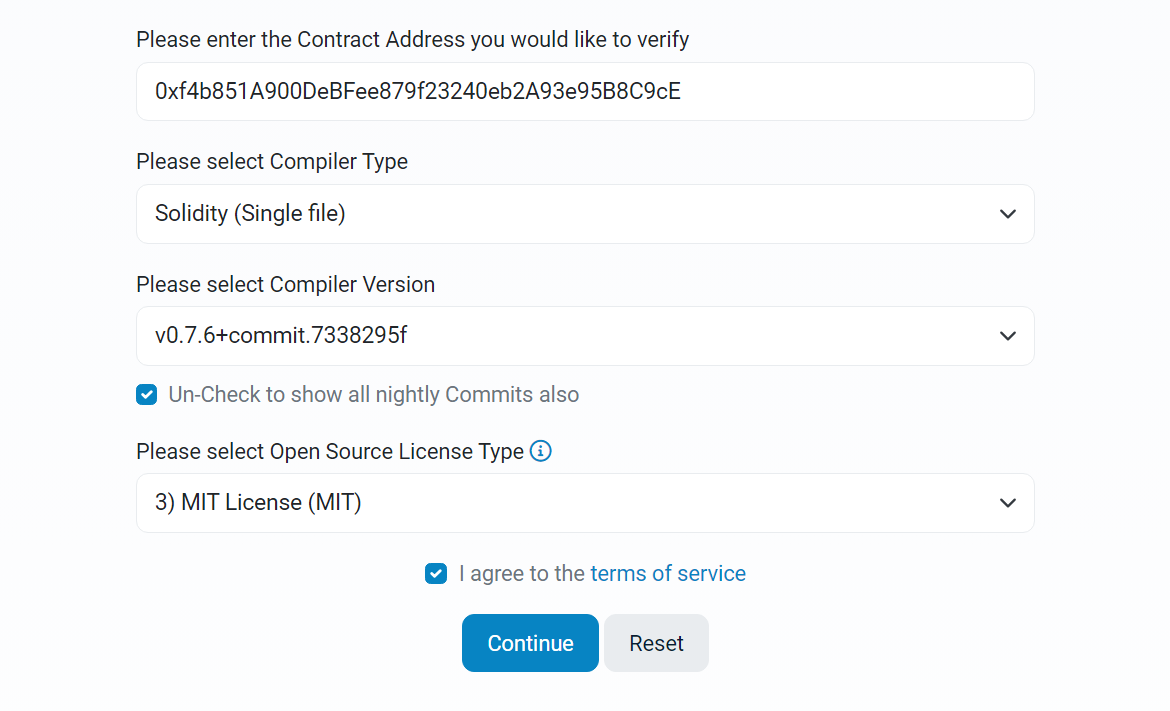Click the Contract Address input field
This screenshot has height=711, width=1170.
tap(585, 92)
